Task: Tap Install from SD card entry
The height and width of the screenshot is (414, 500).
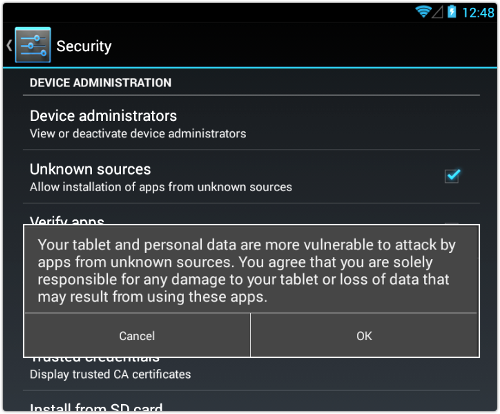Action: [x=96, y=406]
